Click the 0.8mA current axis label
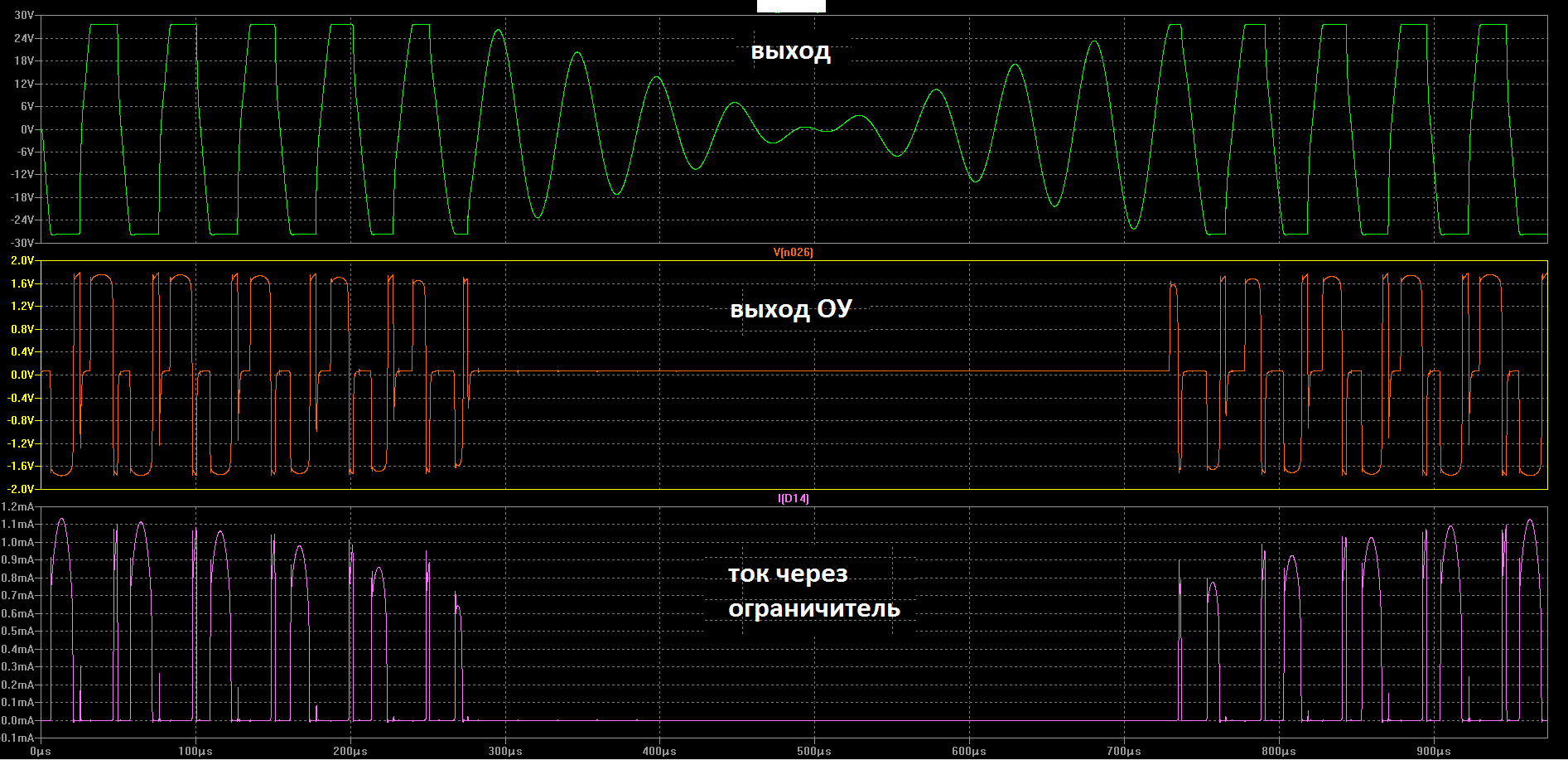Viewport: 1568px width, 760px height. [18, 578]
